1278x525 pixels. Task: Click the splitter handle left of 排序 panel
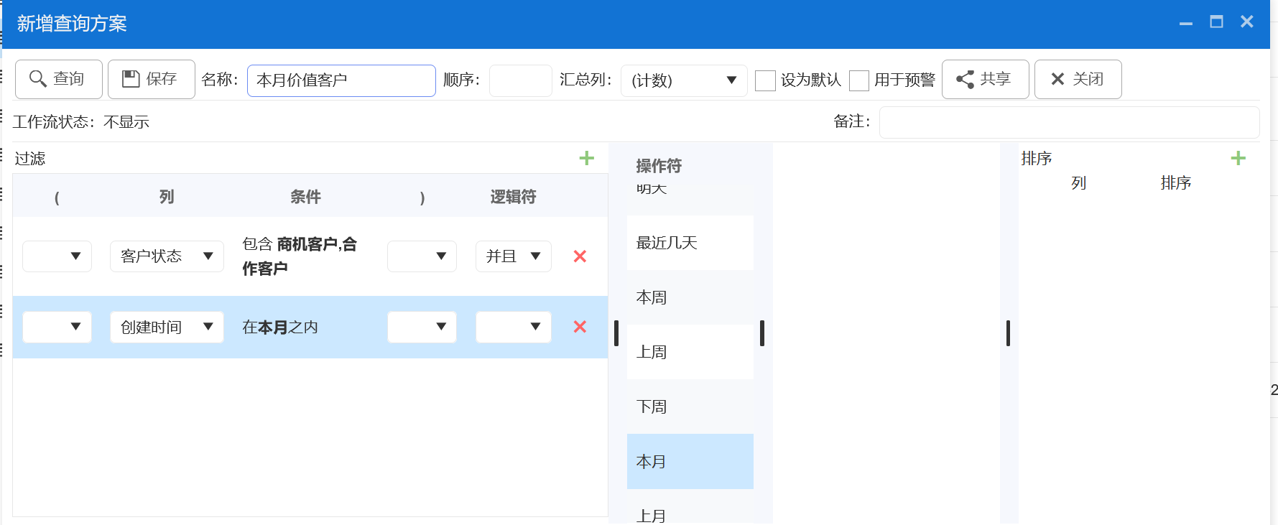point(1008,333)
